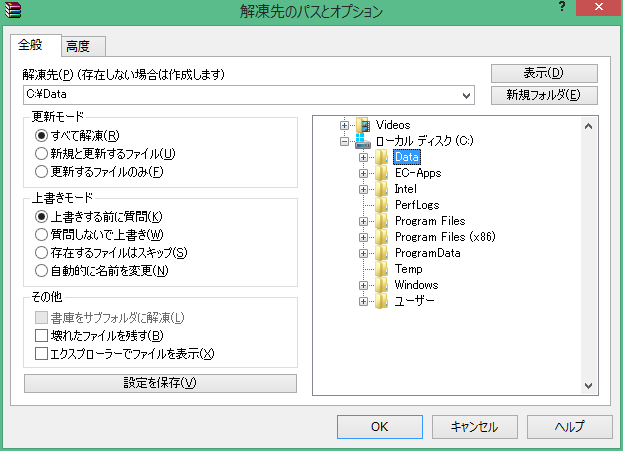Screen dimensions: 623x451
Task: Click the Data folder icon
Action: point(382,157)
